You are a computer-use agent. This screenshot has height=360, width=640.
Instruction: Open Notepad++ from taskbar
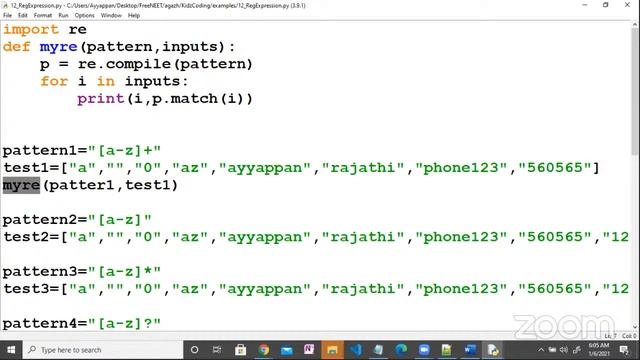[x=447, y=350]
